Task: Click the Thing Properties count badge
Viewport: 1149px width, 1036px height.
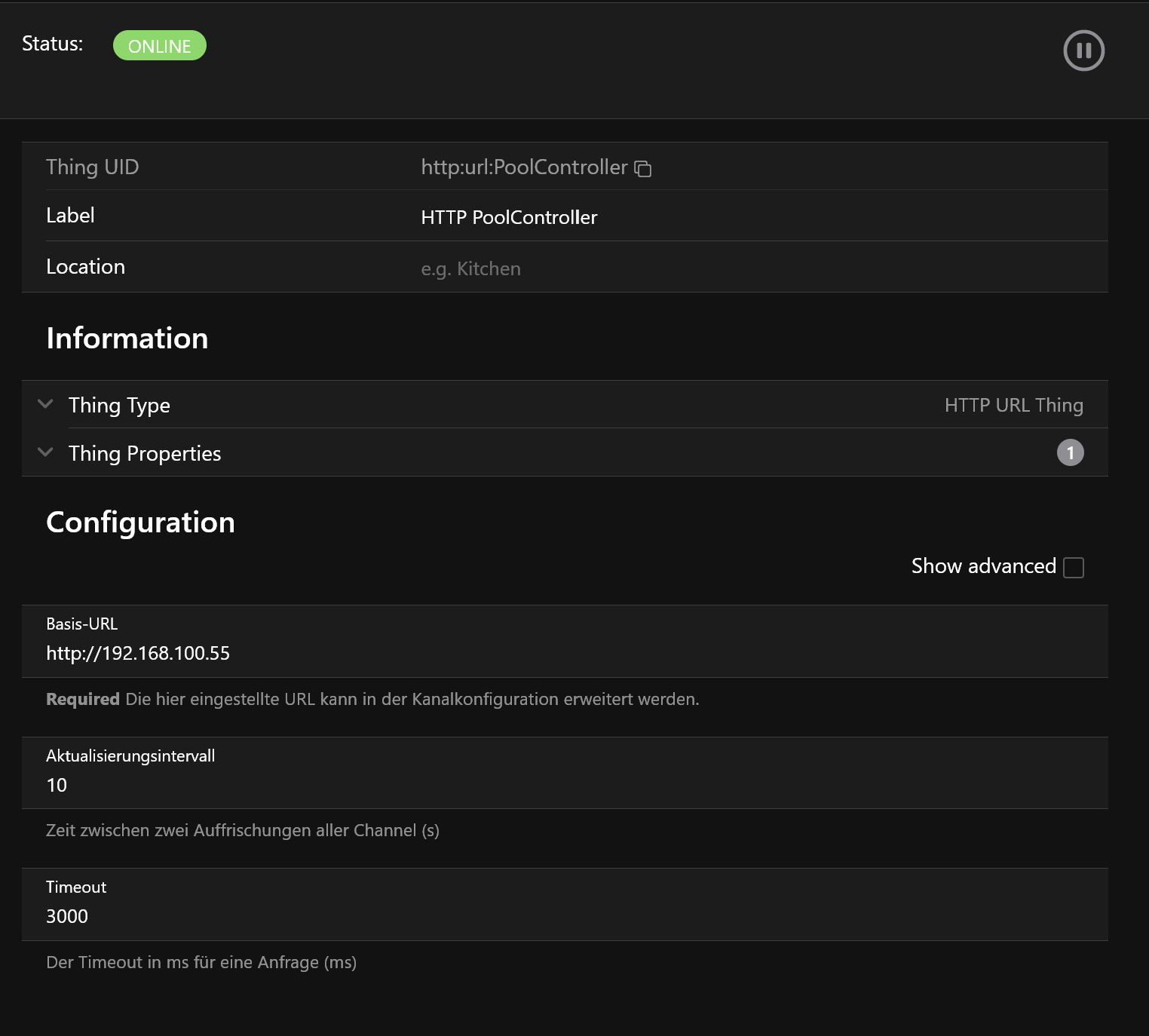Action: tap(1070, 452)
